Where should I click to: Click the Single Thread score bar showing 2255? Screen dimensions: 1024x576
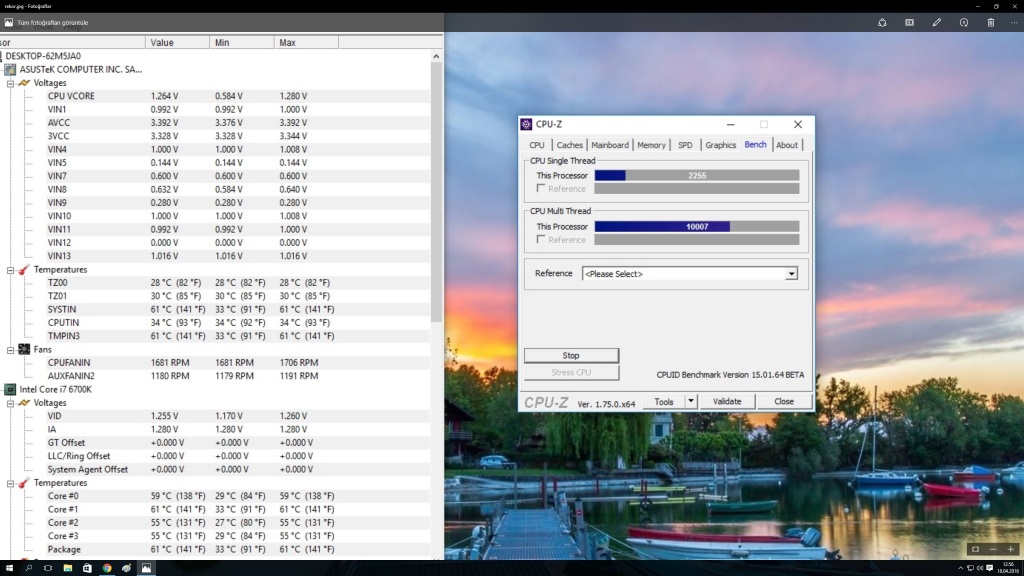pos(697,175)
